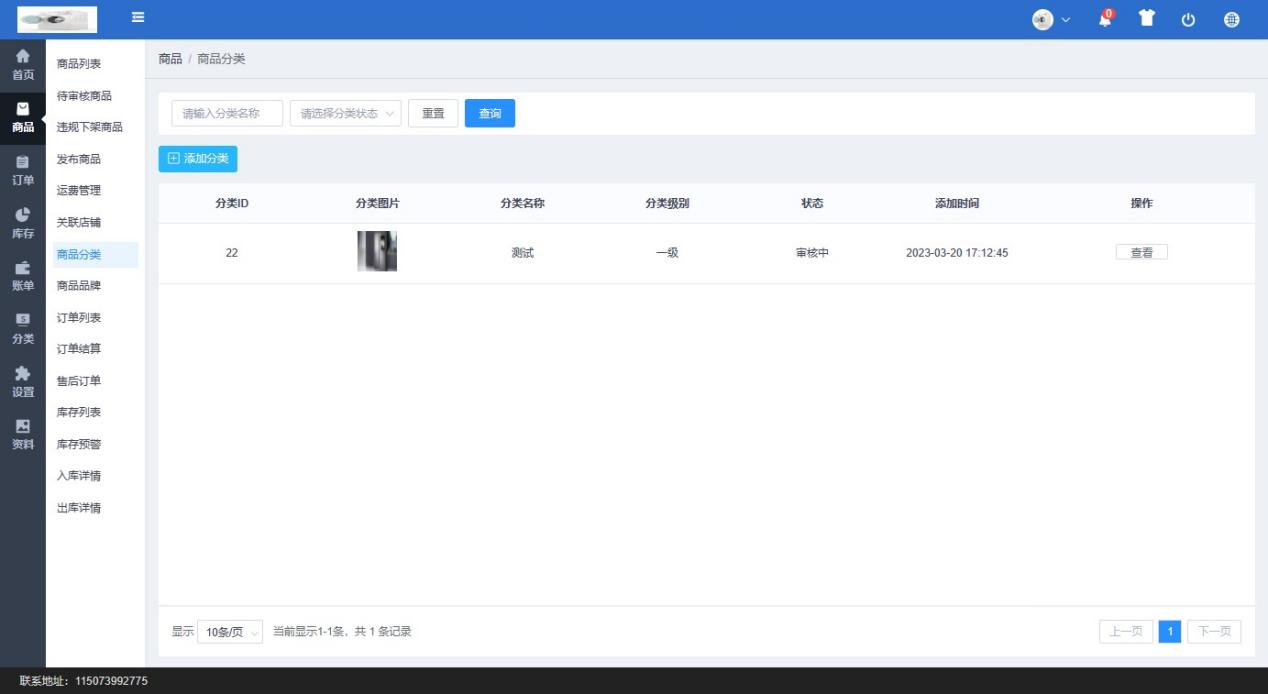
Task: Click the 重置 reset button
Action: click(433, 113)
